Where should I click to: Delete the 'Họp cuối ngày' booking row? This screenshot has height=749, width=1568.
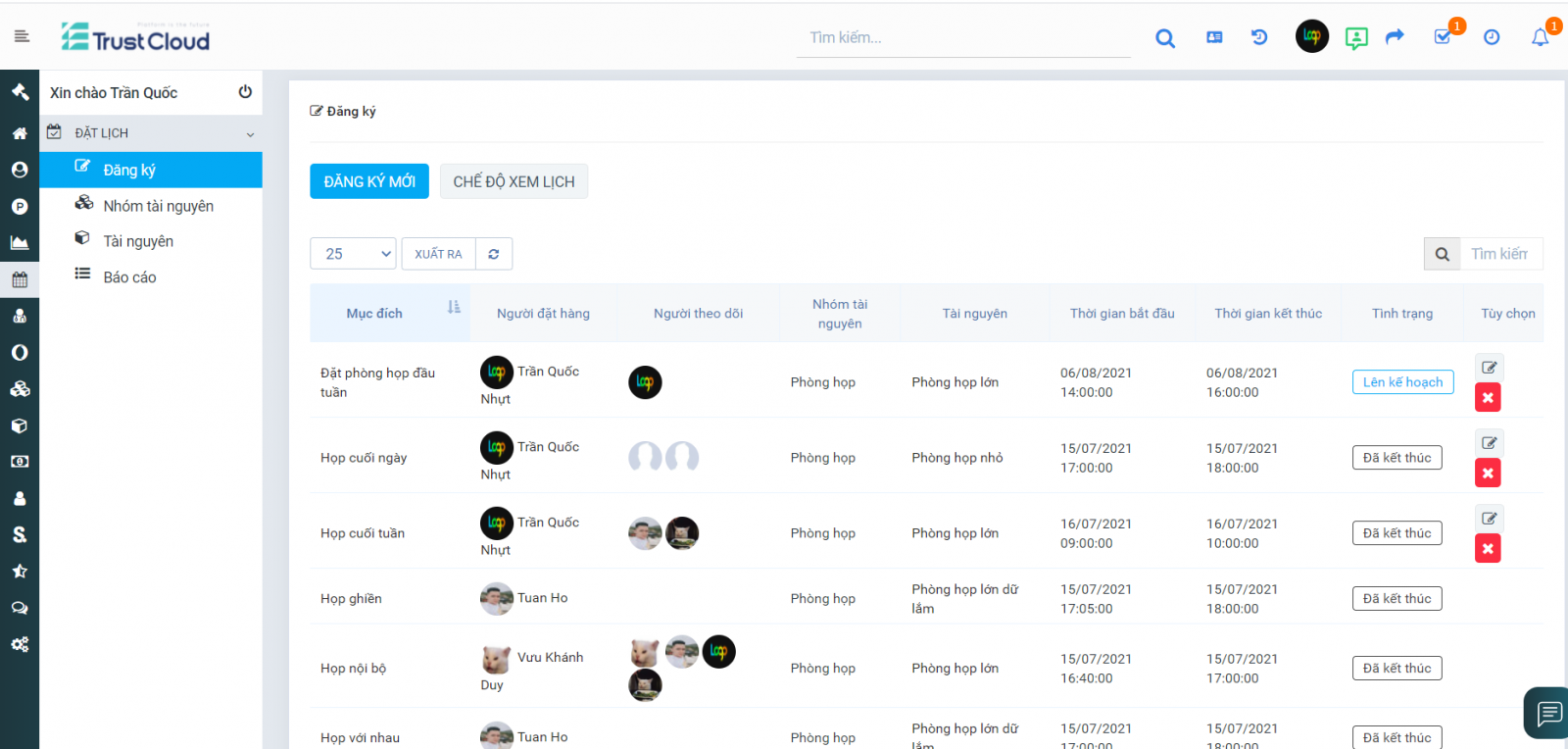1488,474
